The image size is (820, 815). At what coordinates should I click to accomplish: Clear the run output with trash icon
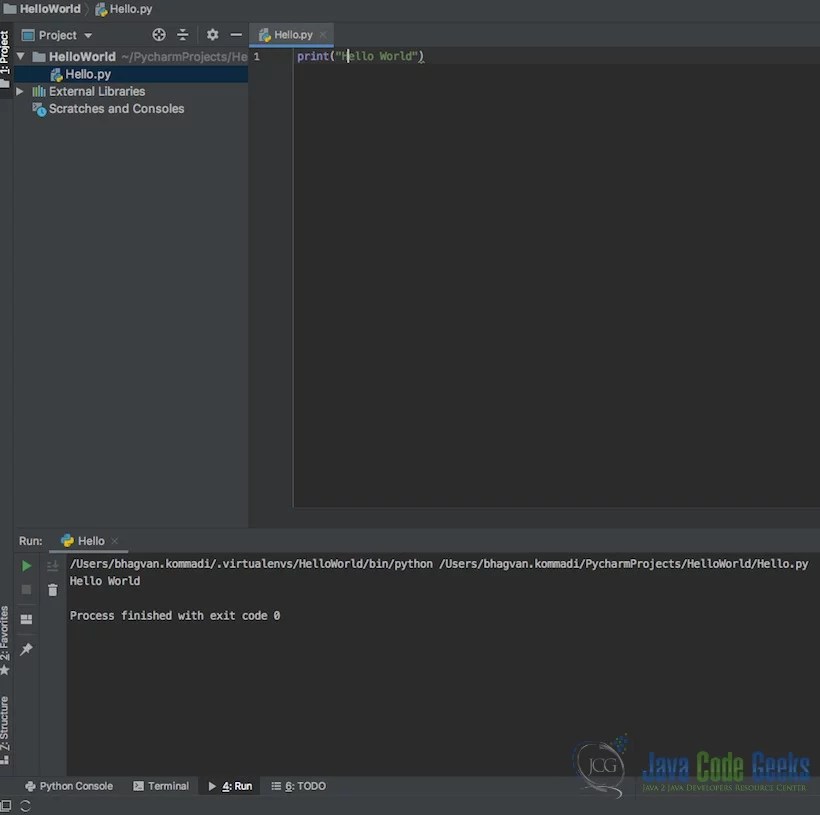point(52,590)
